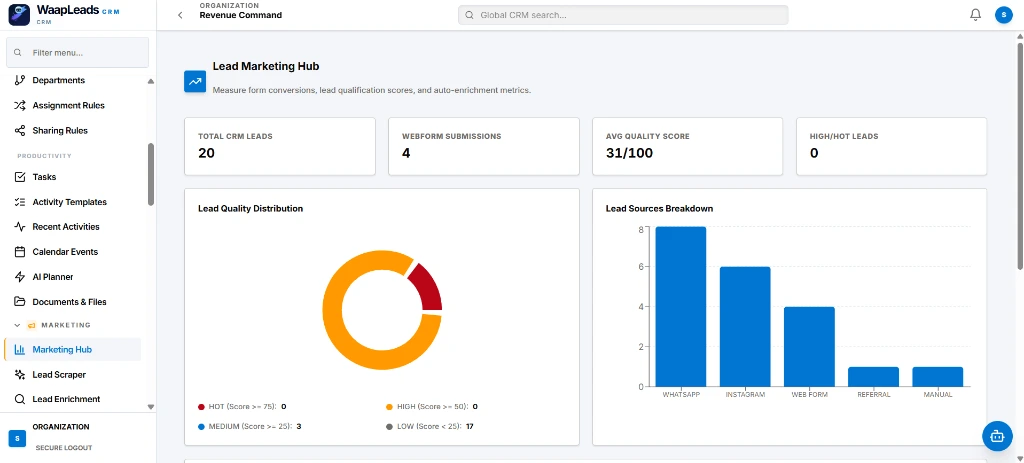The height and width of the screenshot is (463, 1024).
Task: Click the WaapLeads CRM logo icon
Action: click(19, 14)
